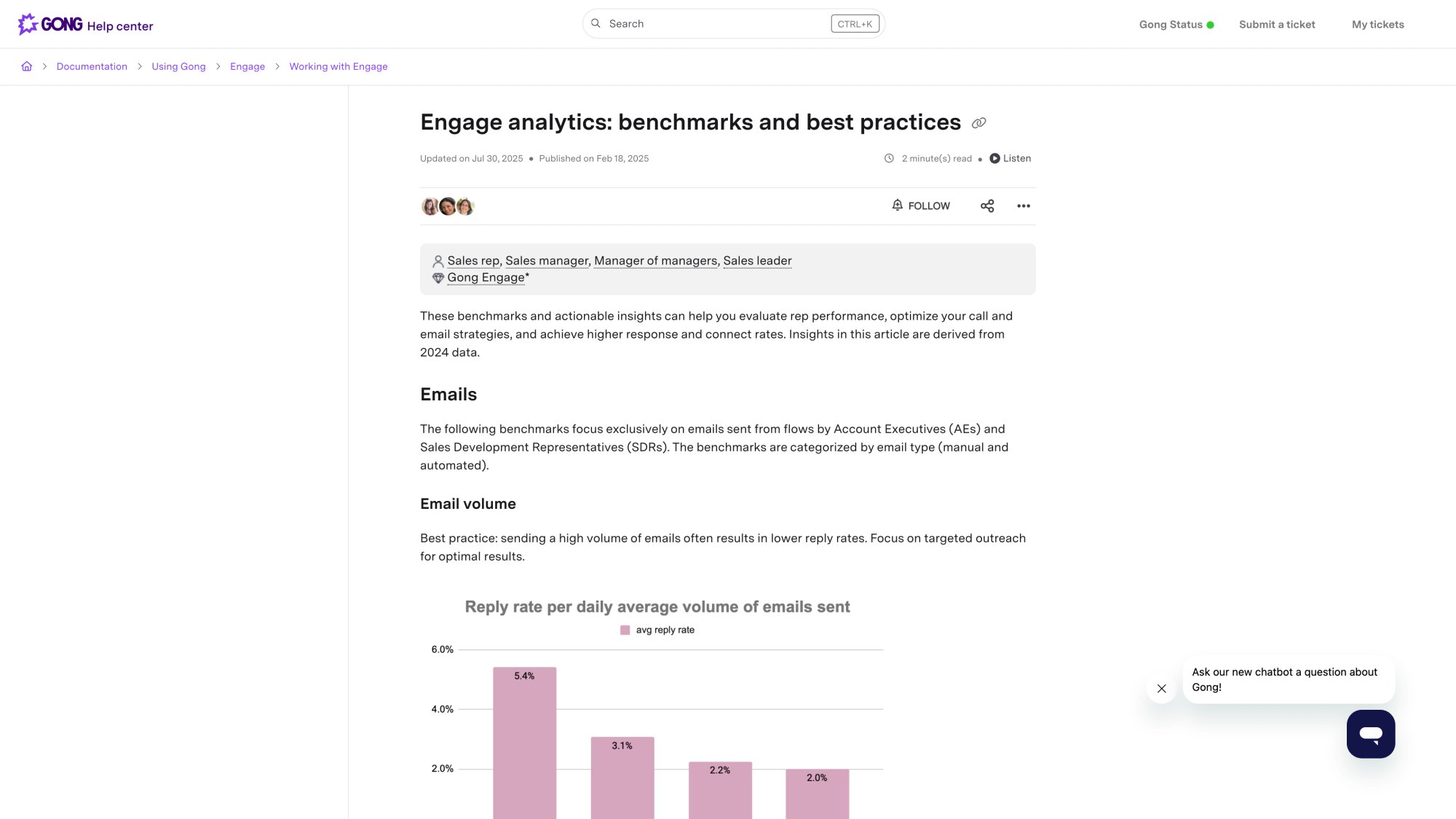Click the search magnifier icon
The height and width of the screenshot is (819, 1456).
[596, 23]
